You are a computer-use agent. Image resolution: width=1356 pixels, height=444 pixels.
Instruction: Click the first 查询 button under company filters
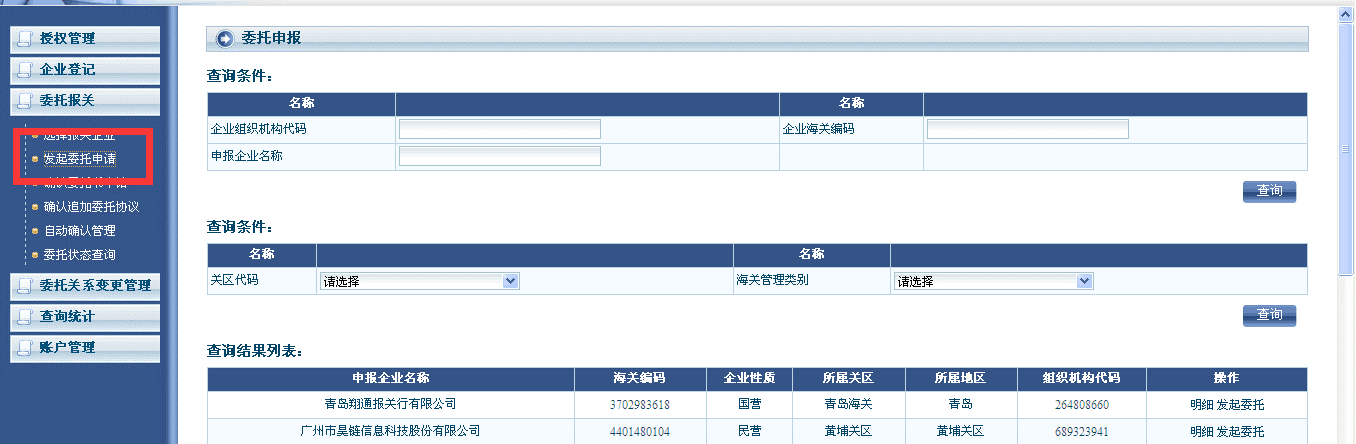coord(1269,191)
